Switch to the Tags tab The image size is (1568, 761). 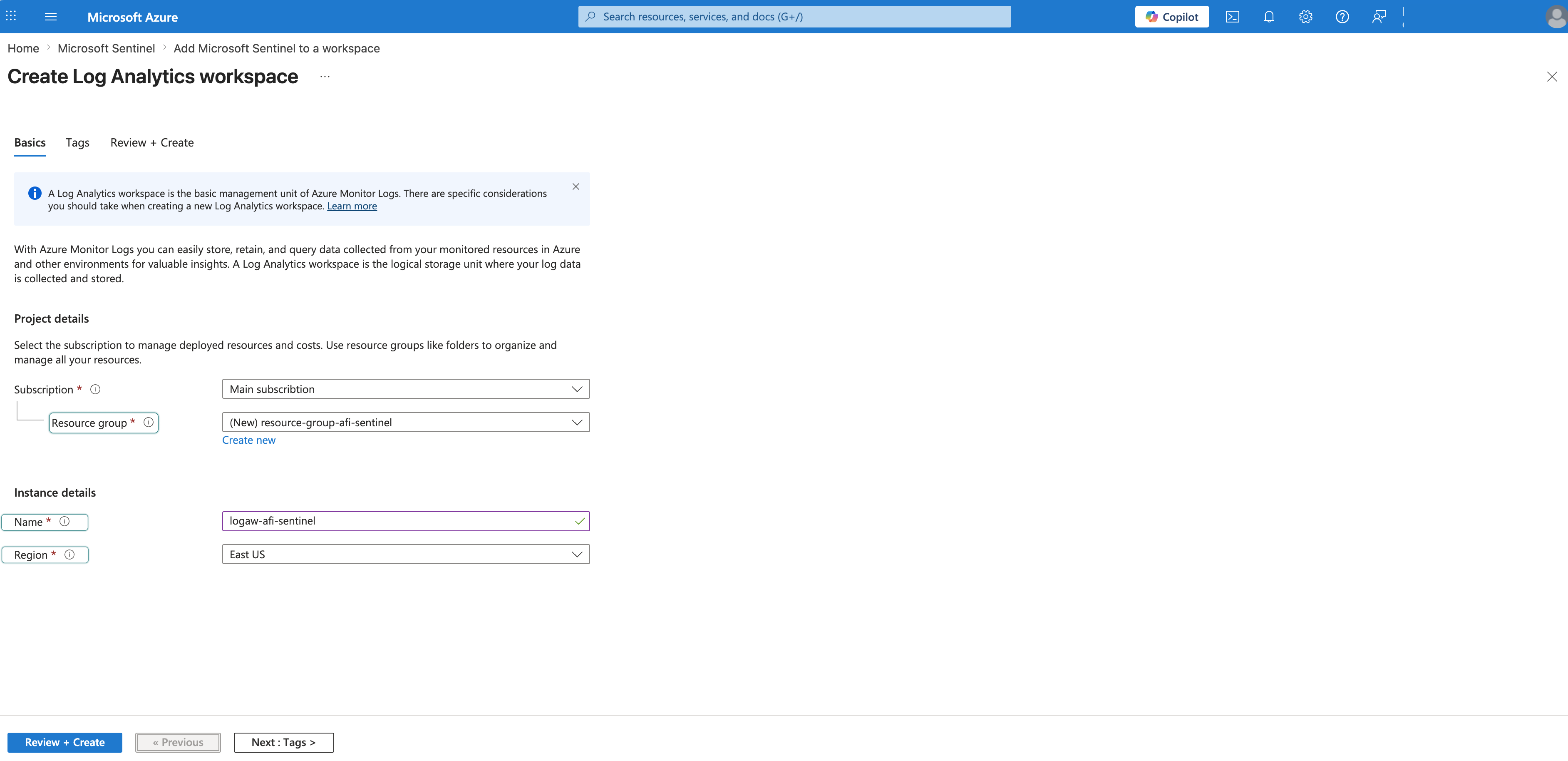pyautogui.click(x=77, y=142)
